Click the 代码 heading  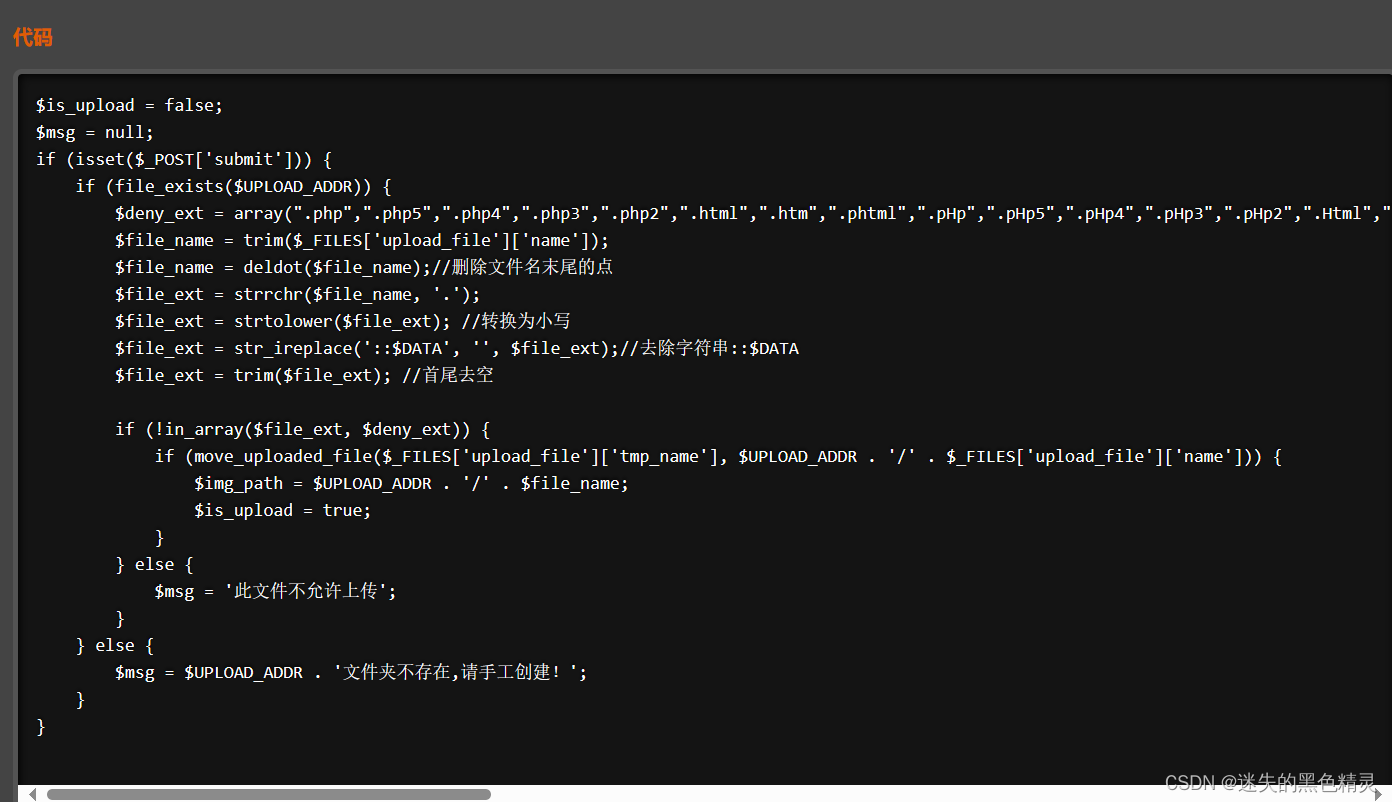32,38
